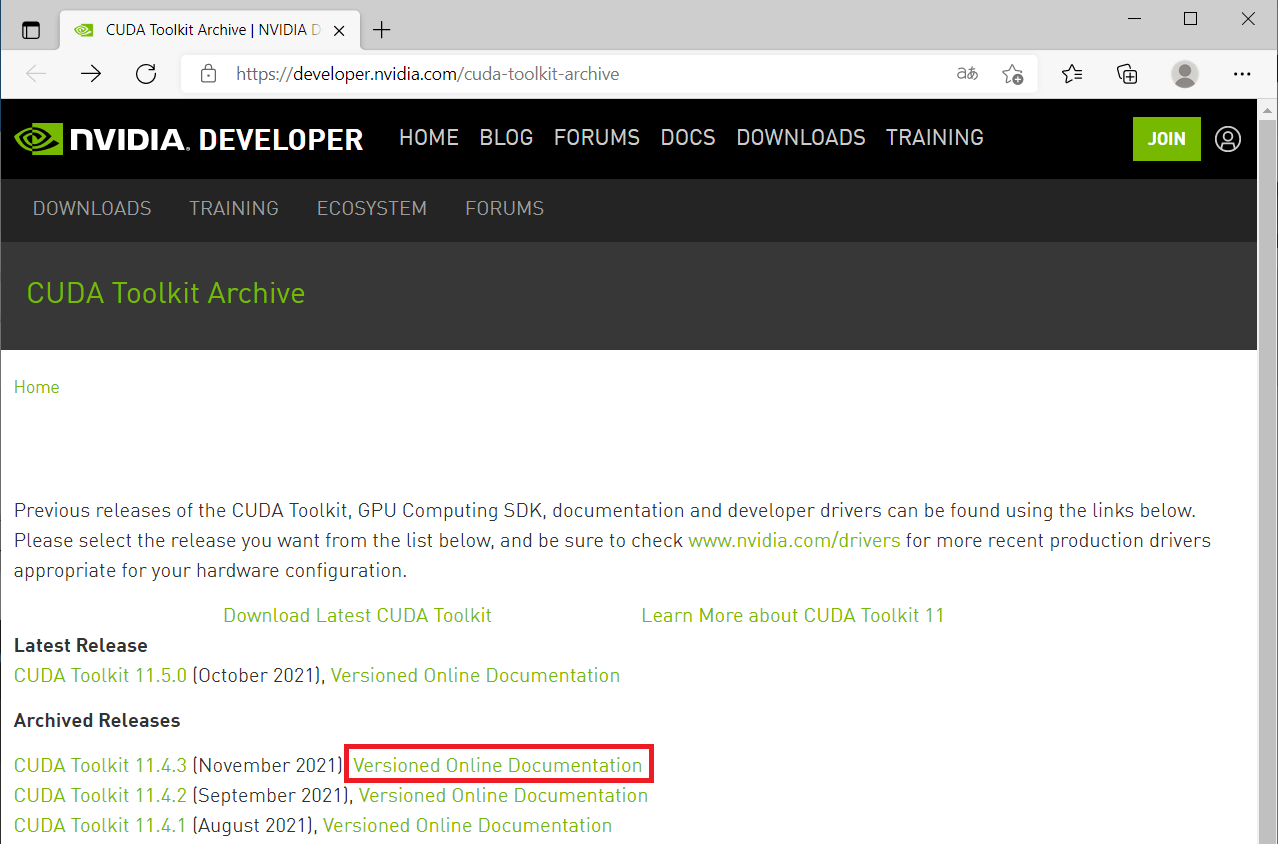
Task: Click the browser forward arrow
Action: [91, 74]
